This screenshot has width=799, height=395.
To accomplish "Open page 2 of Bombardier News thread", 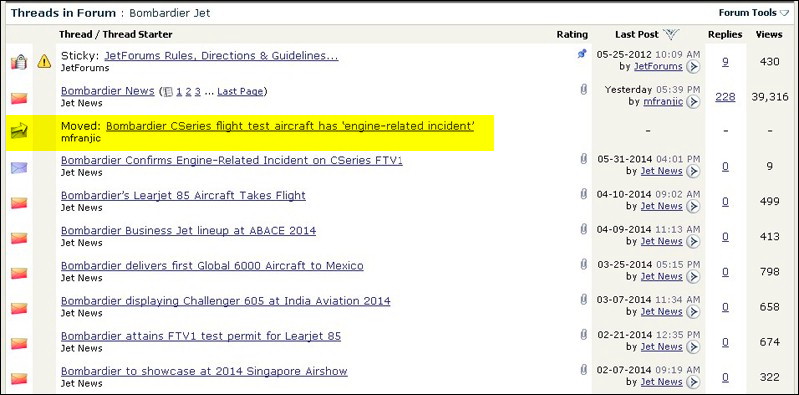I will pos(188,92).
